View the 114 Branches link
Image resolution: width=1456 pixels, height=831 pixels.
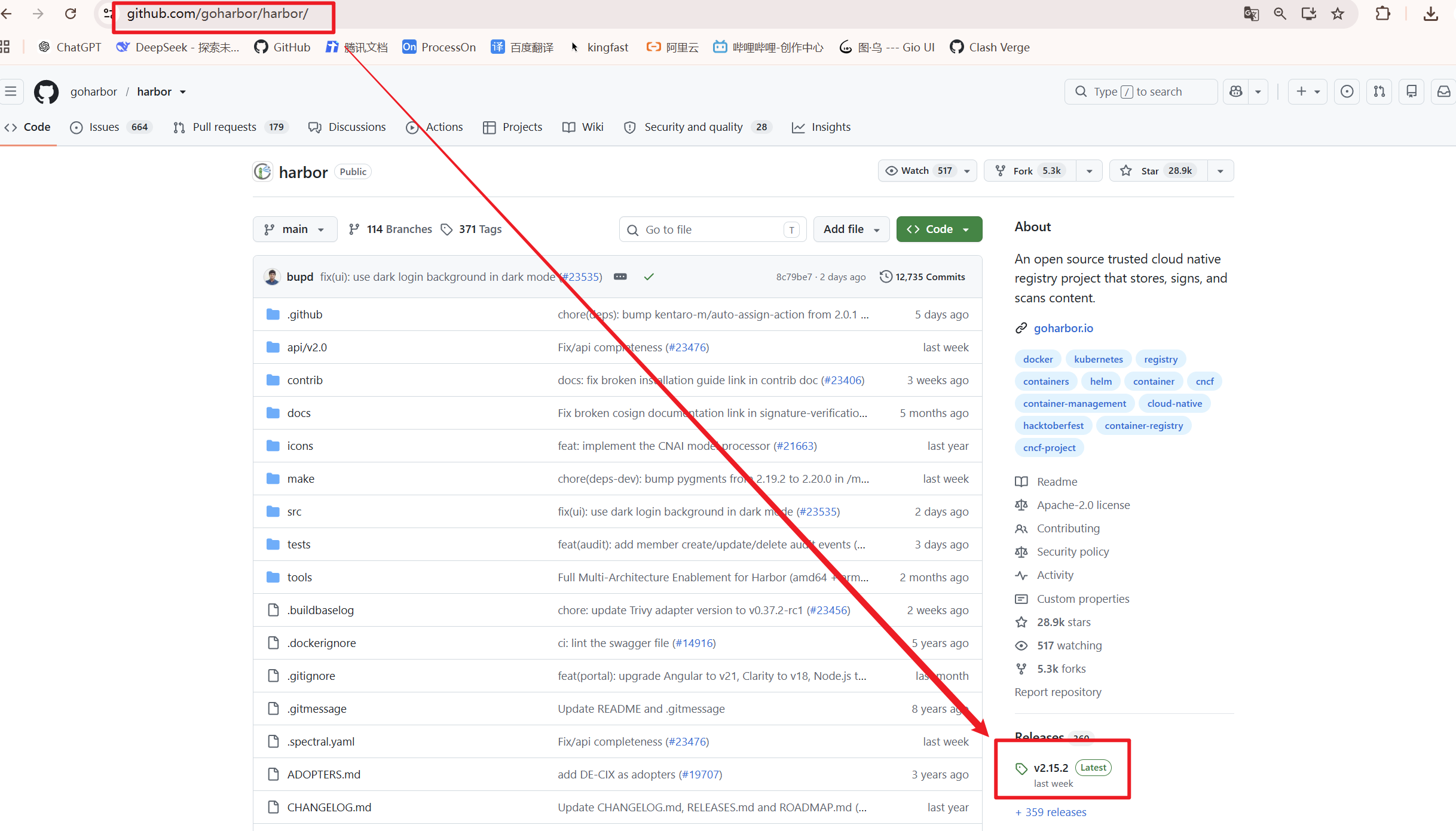[390, 229]
